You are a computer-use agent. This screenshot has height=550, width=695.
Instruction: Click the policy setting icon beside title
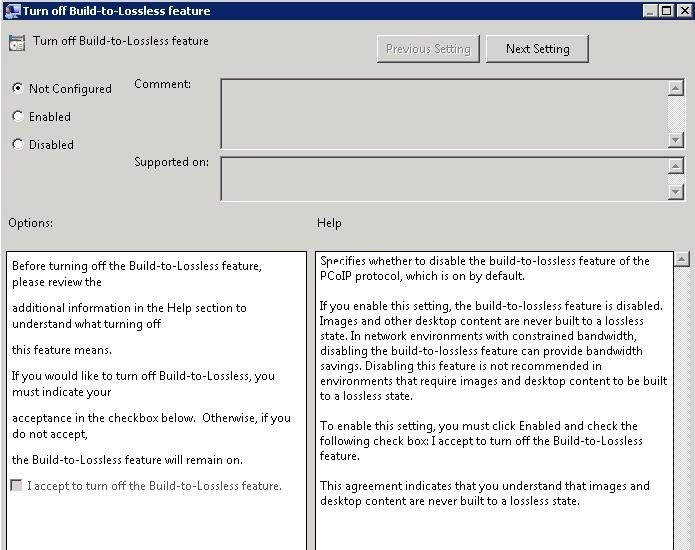17,43
